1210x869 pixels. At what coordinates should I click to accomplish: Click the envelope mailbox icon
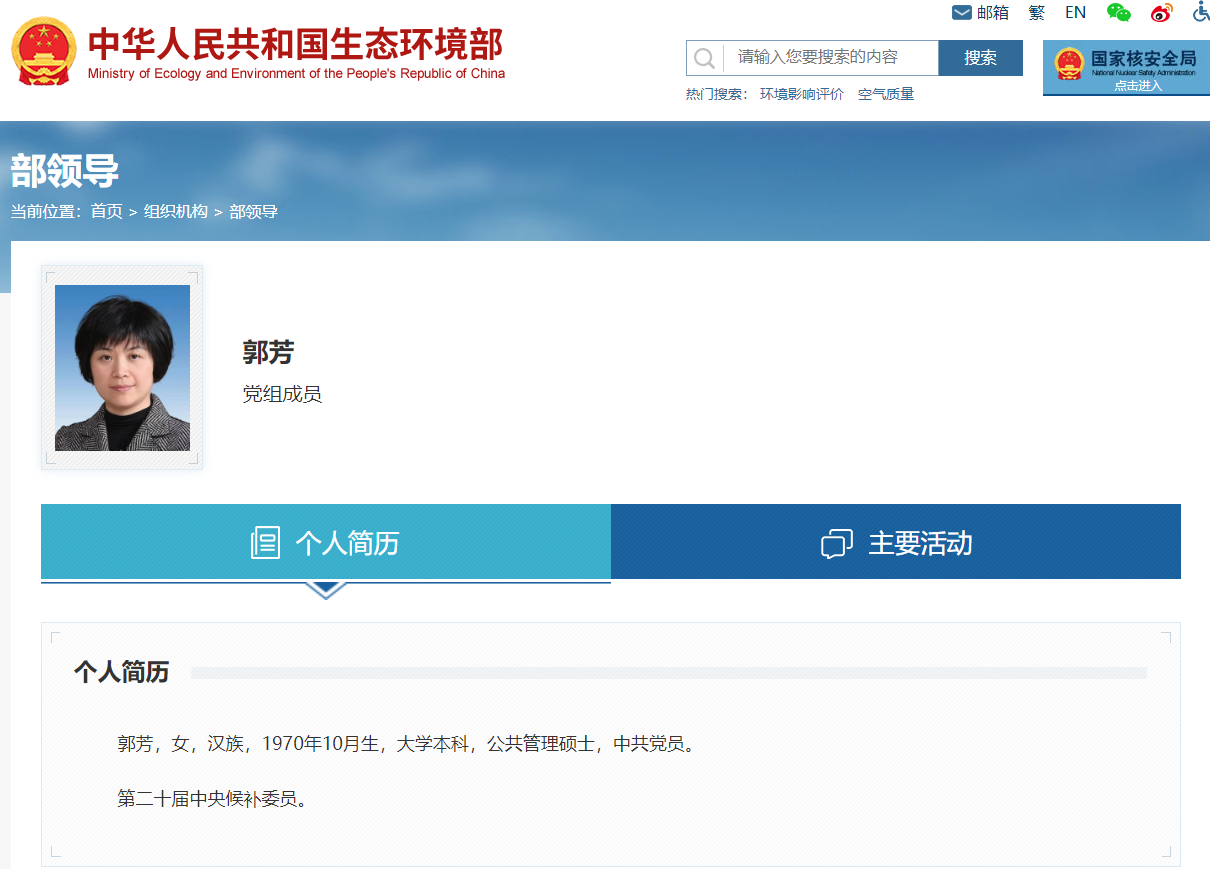tap(962, 13)
